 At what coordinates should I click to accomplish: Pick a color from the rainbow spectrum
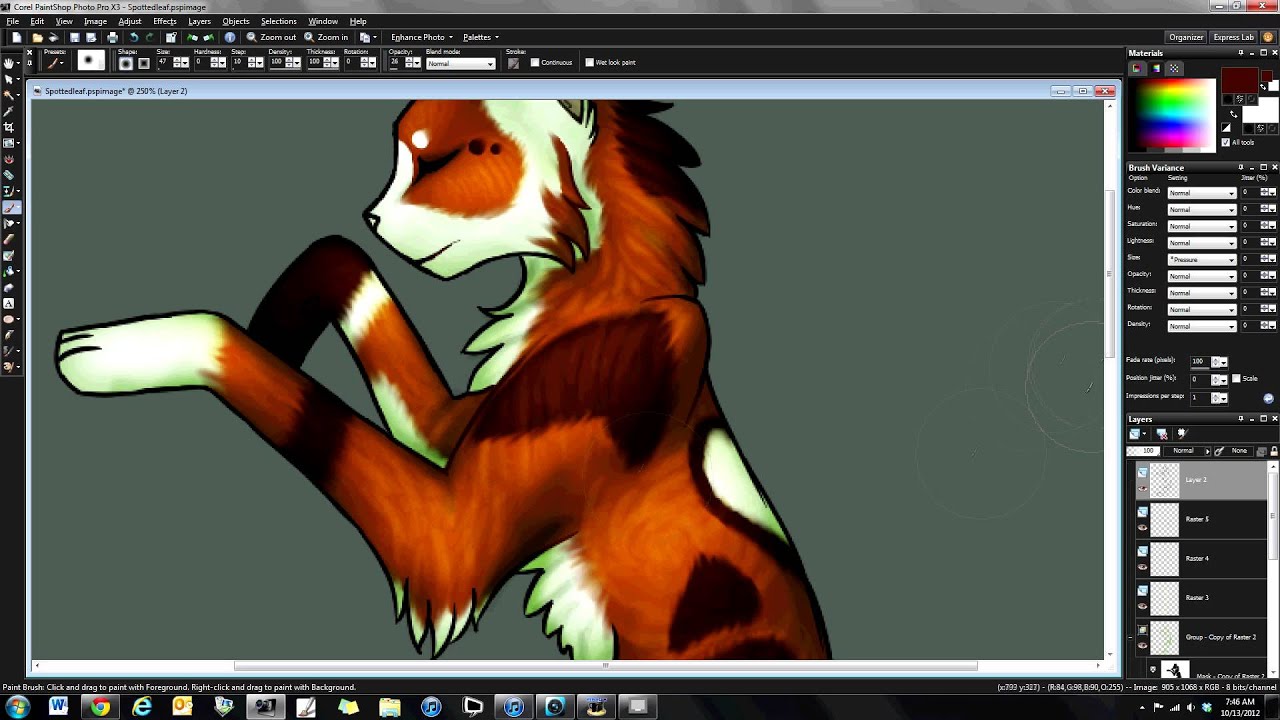[x=1171, y=113]
